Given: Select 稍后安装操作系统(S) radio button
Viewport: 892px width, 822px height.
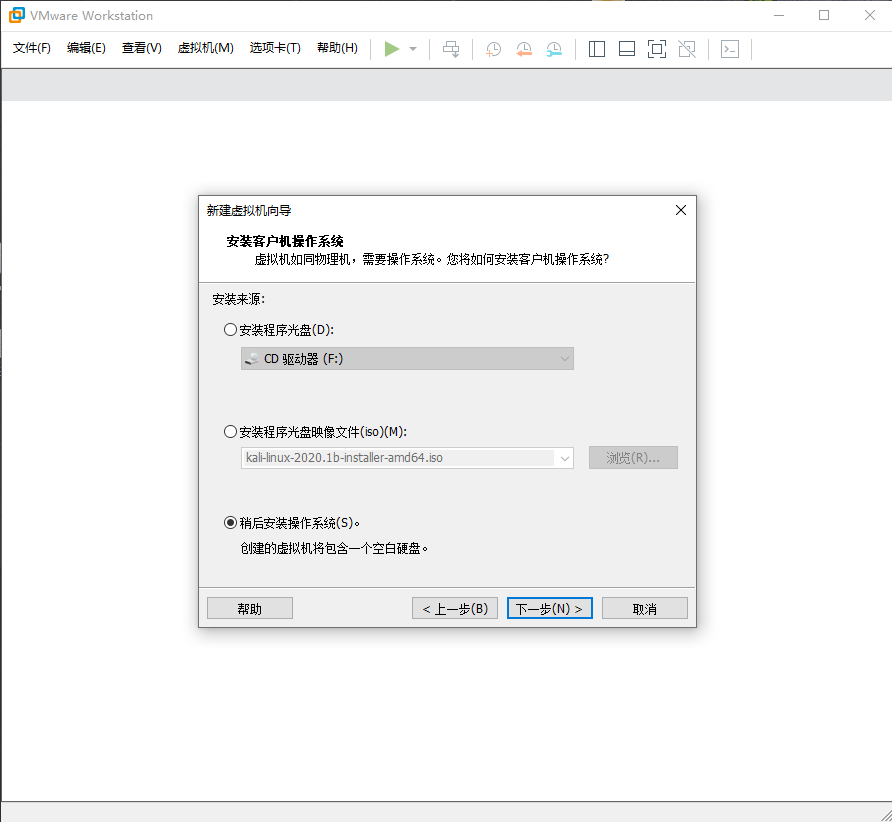Looking at the screenshot, I should 230,522.
